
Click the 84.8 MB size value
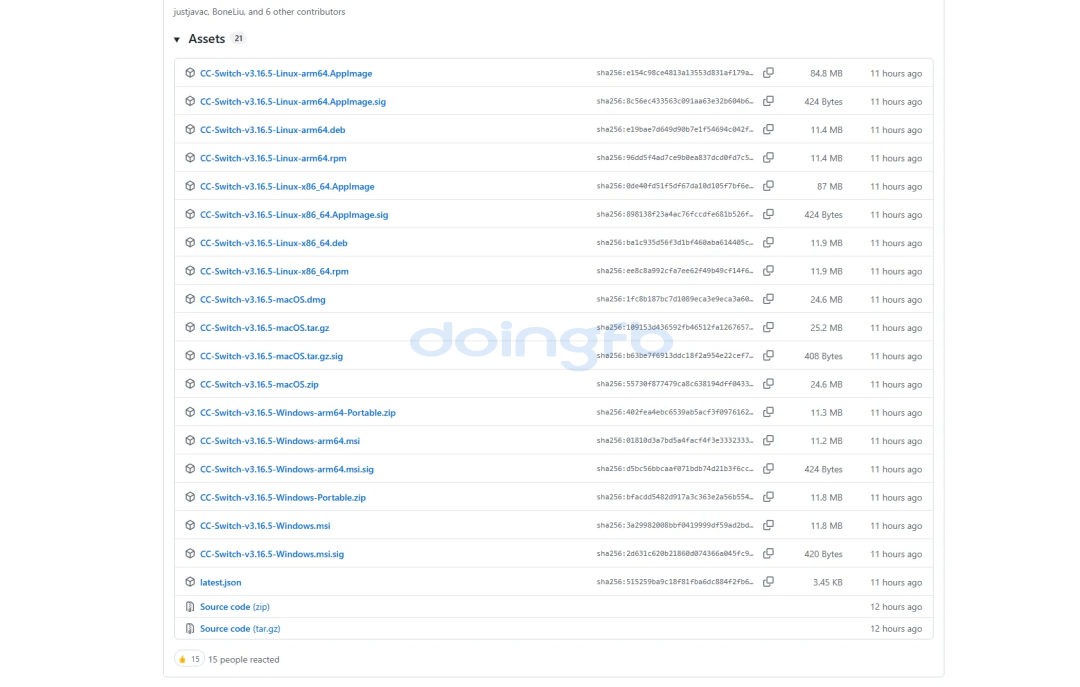click(826, 73)
